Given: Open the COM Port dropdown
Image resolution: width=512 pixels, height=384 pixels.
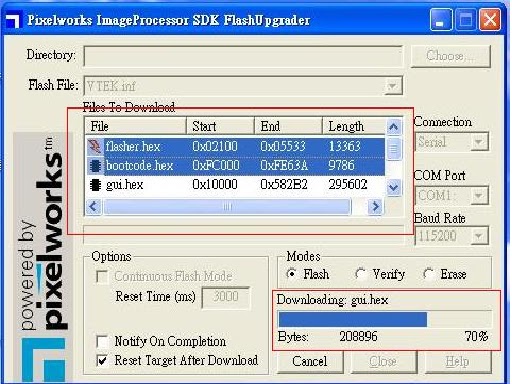Looking at the screenshot, I should point(479,196).
